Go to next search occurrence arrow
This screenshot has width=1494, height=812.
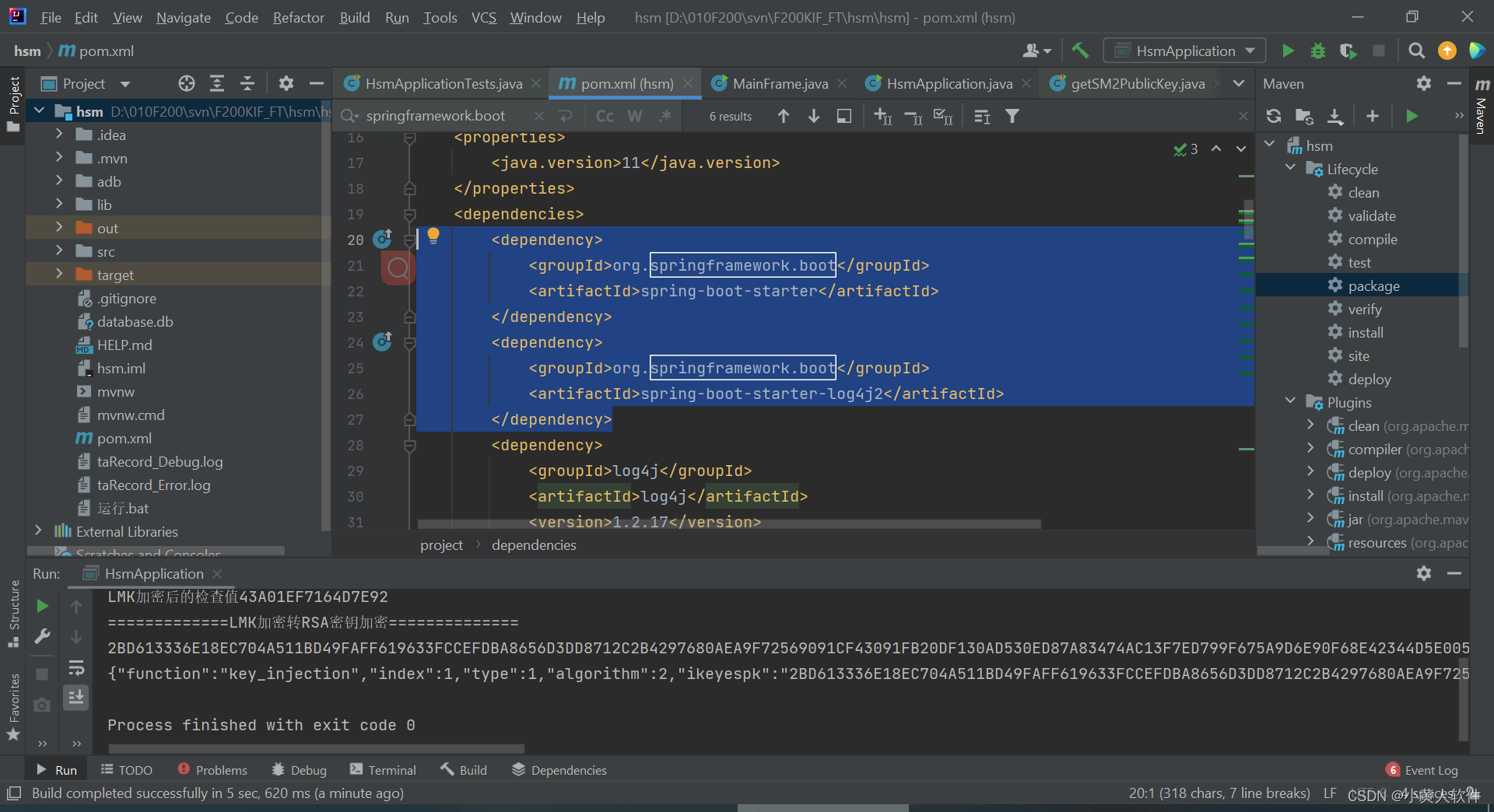(x=814, y=116)
